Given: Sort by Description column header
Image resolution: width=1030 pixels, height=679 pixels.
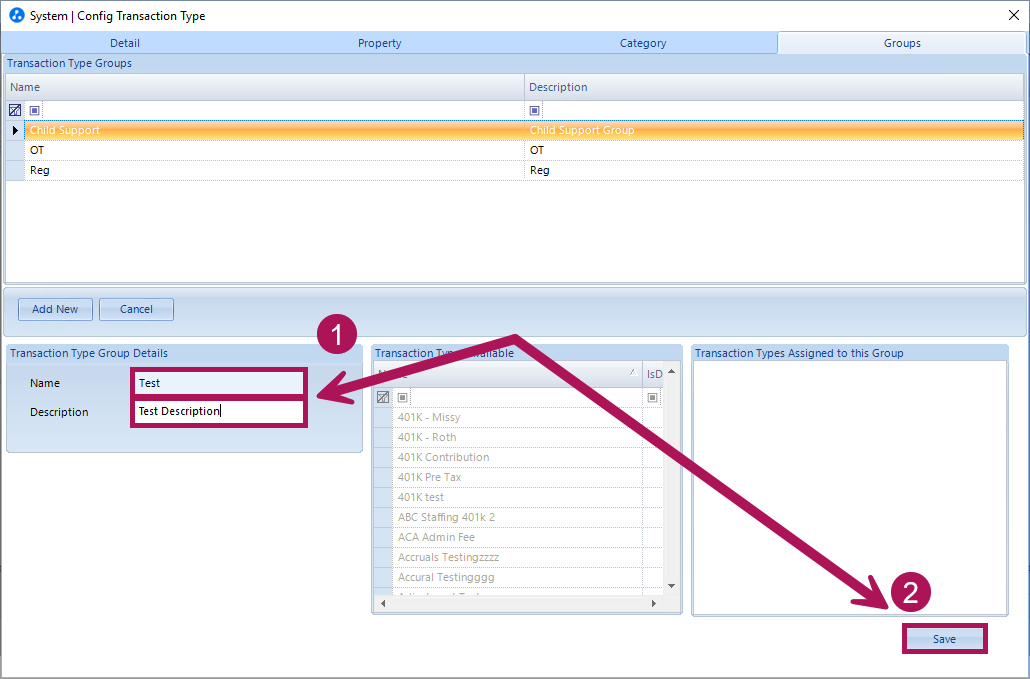Looking at the screenshot, I should click(774, 87).
